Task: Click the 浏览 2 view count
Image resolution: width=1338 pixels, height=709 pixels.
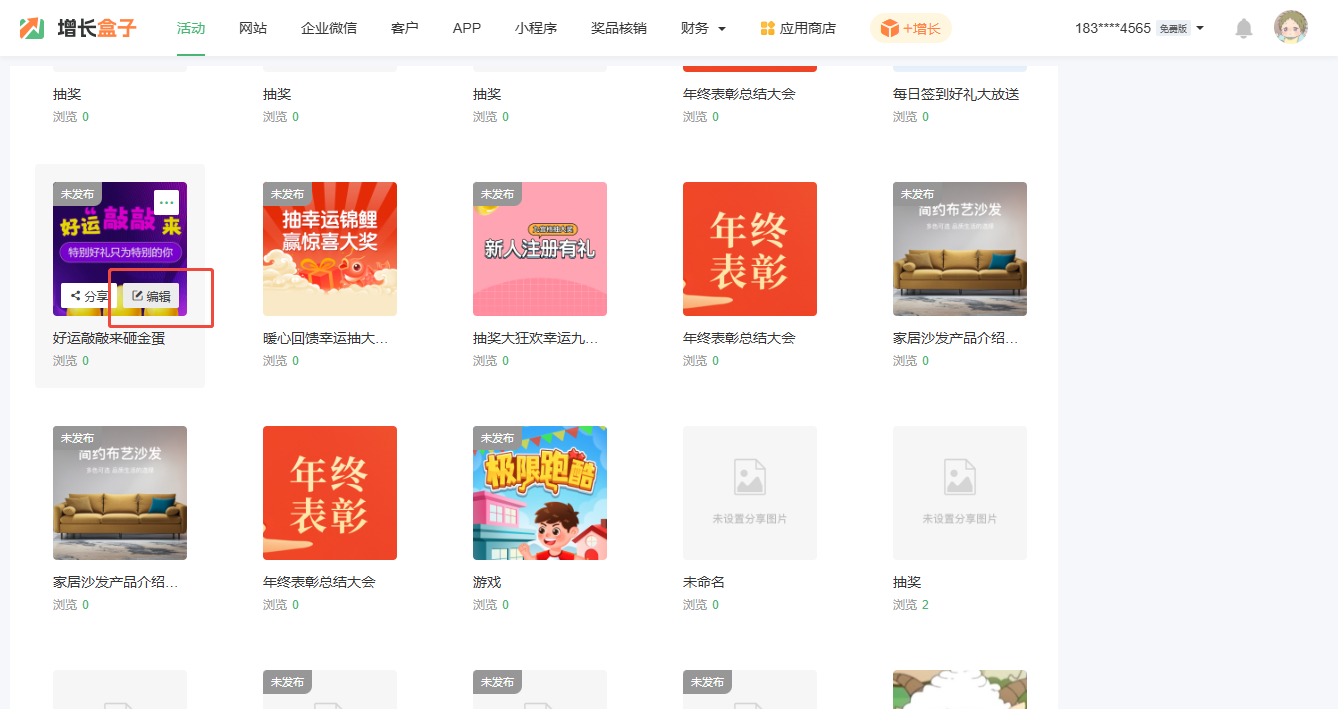Action: coord(911,605)
